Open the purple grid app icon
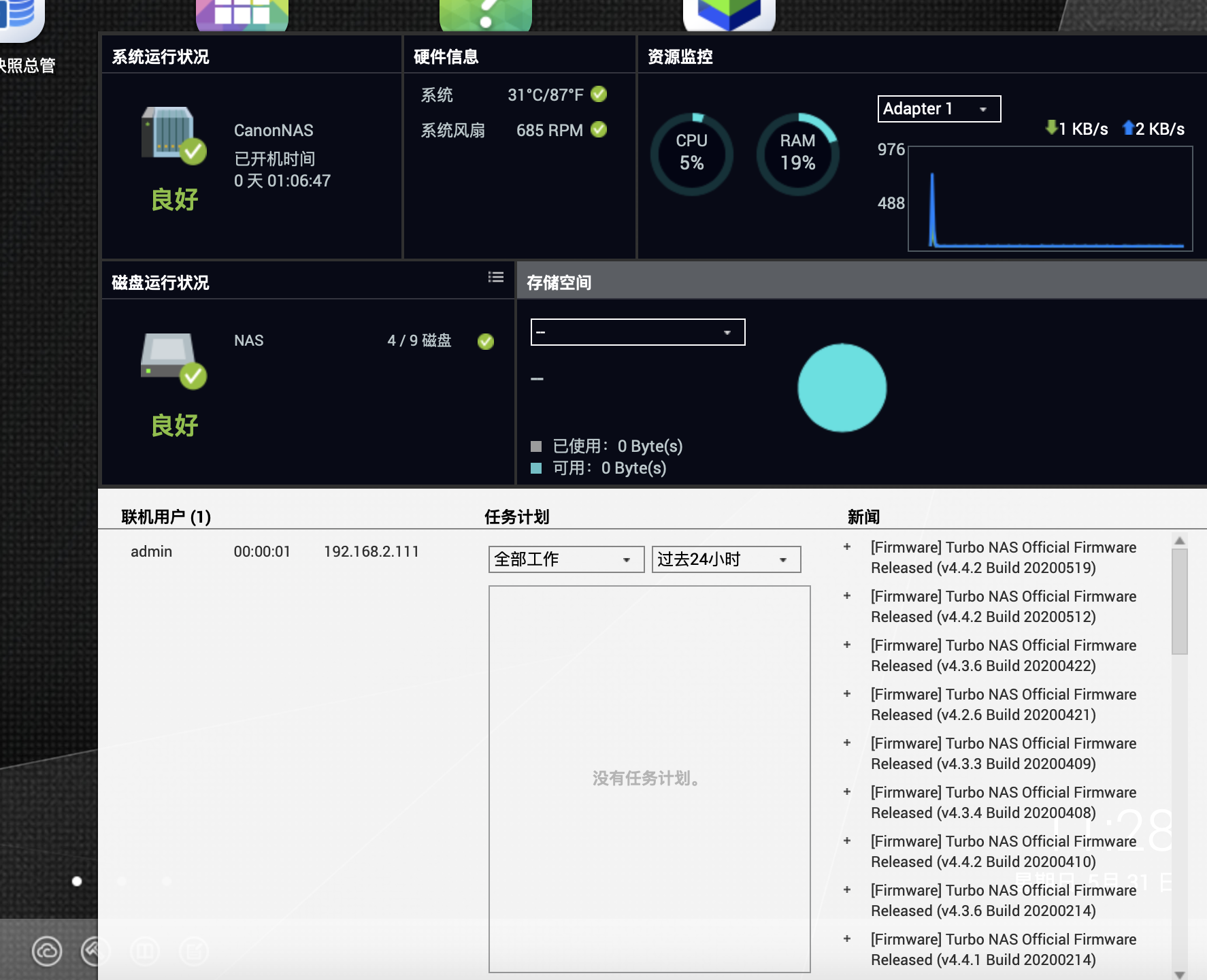The height and width of the screenshot is (980, 1207). [x=242, y=14]
